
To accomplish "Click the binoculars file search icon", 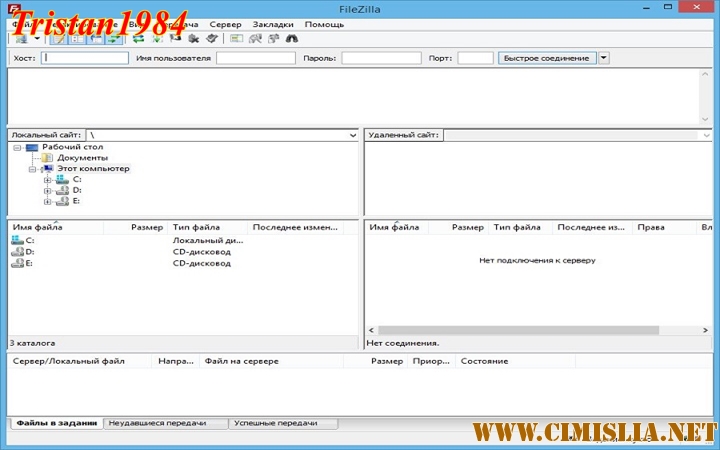I will (x=292, y=39).
